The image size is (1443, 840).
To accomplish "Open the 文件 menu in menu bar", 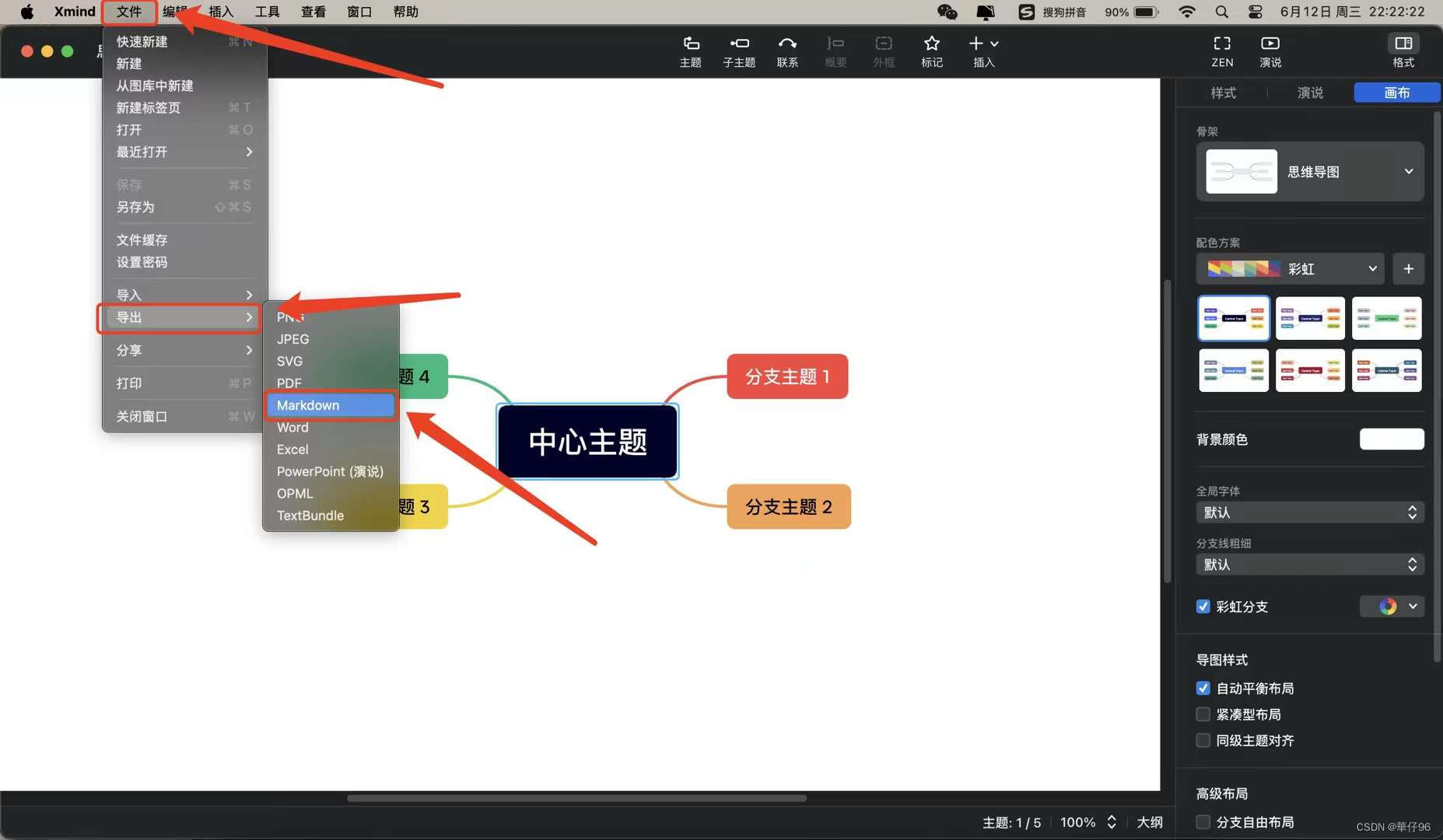I will point(129,12).
